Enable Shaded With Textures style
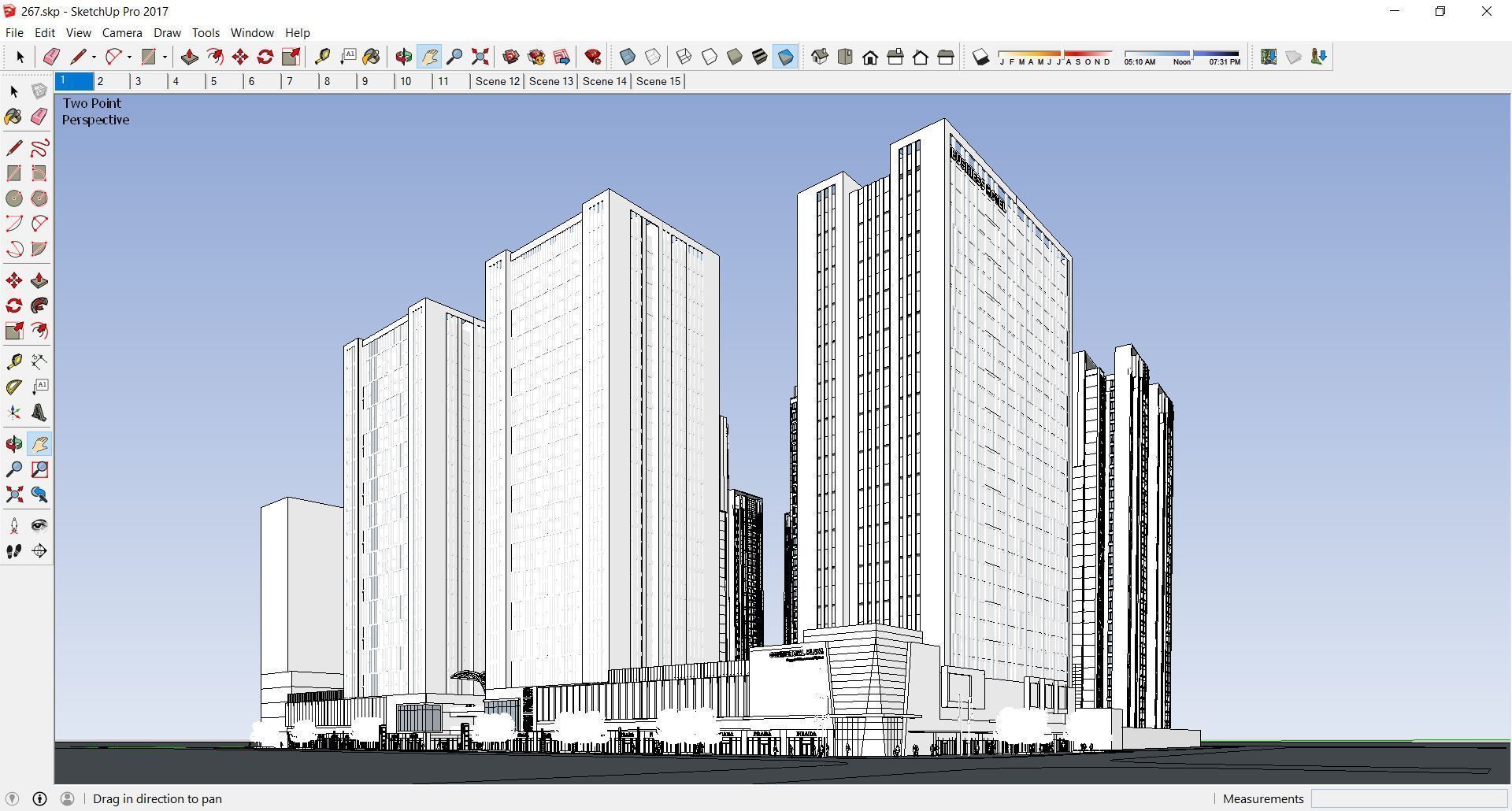This screenshot has height=811, width=1512. [x=760, y=57]
